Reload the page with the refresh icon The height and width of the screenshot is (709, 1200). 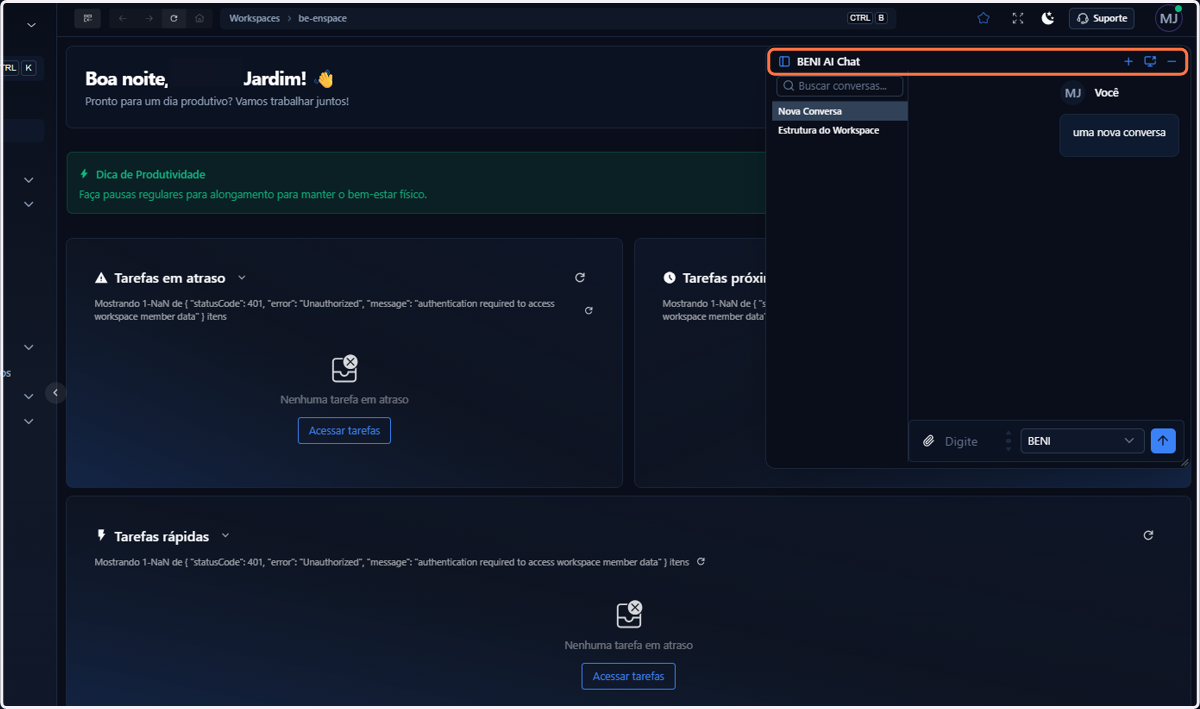tap(175, 18)
